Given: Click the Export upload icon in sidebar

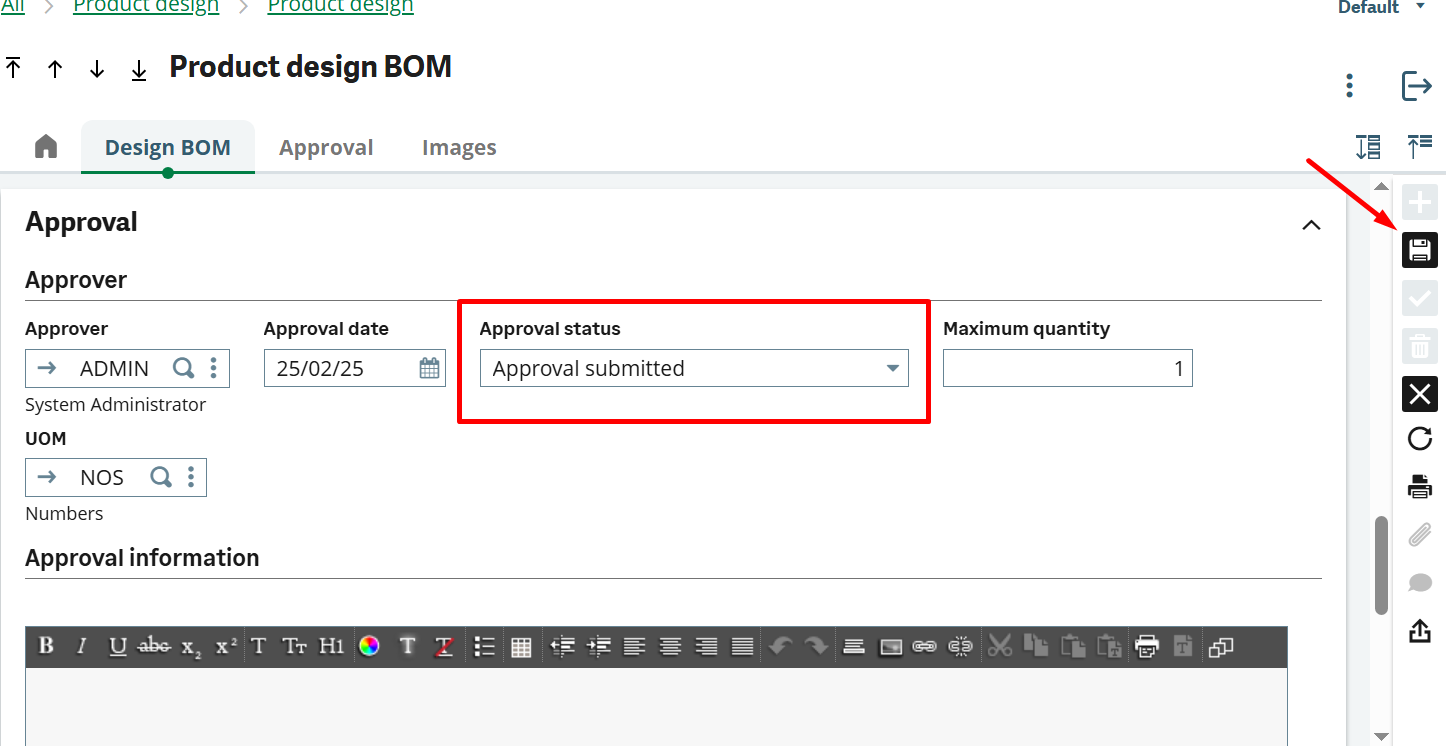Looking at the screenshot, I should 1420,631.
